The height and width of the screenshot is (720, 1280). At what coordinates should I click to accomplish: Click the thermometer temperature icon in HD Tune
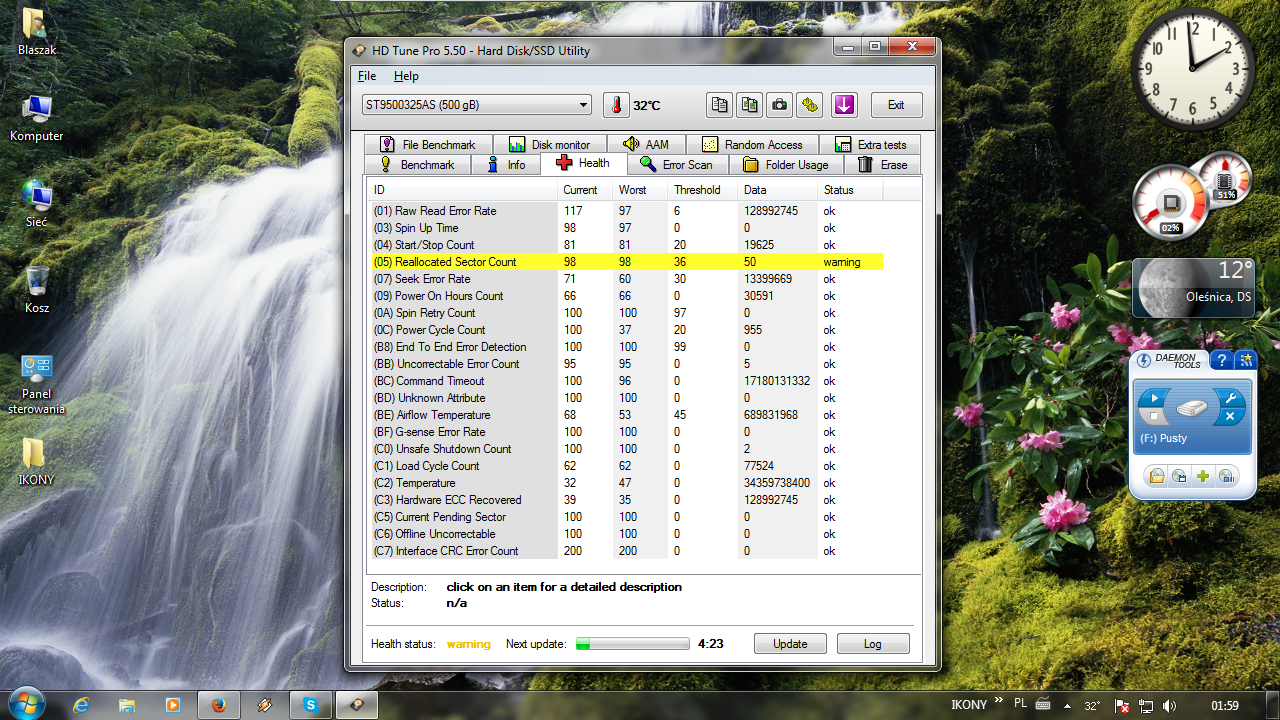point(617,105)
